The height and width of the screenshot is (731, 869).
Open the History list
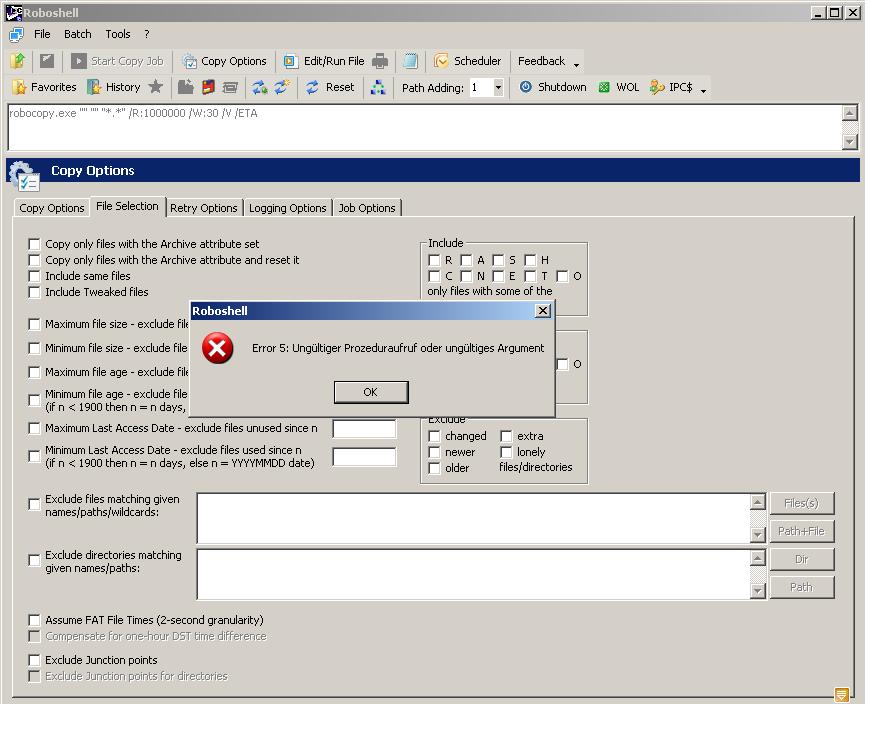pos(115,87)
